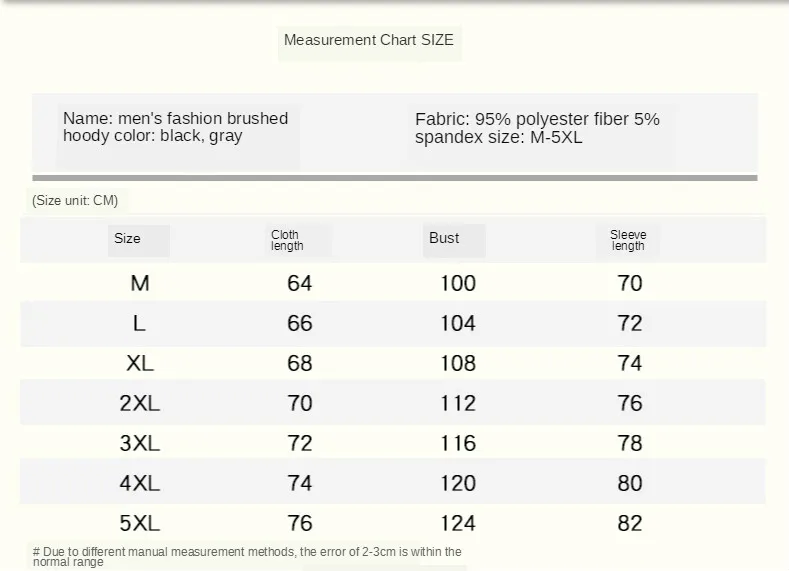Choose the 3XL size row label
The height and width of the screenshot is (571, 789).
140,443
